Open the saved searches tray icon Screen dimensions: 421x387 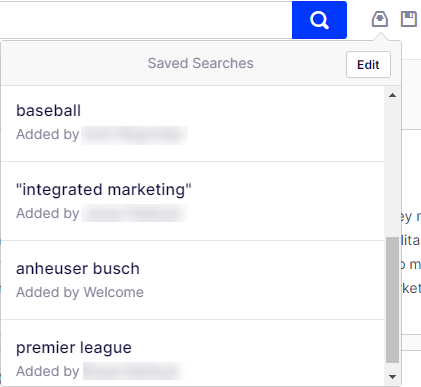pyautogui.click(x=380, y=19)
